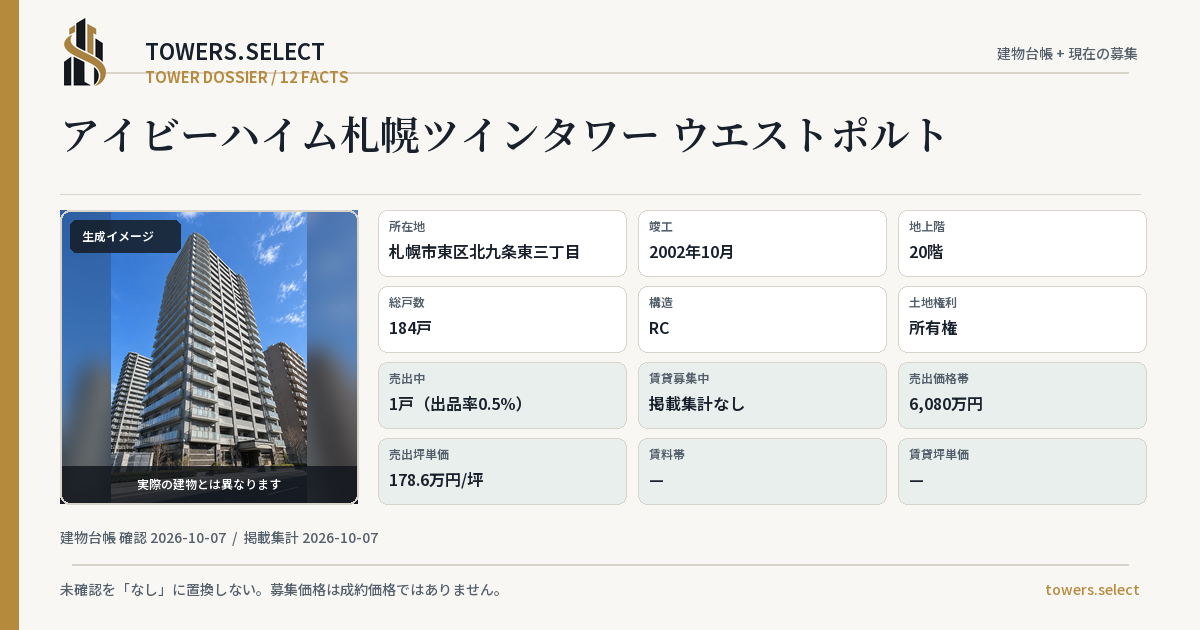Click the structure value RC
Viewport: 1200px width, 630px height.
coord(659,328)
